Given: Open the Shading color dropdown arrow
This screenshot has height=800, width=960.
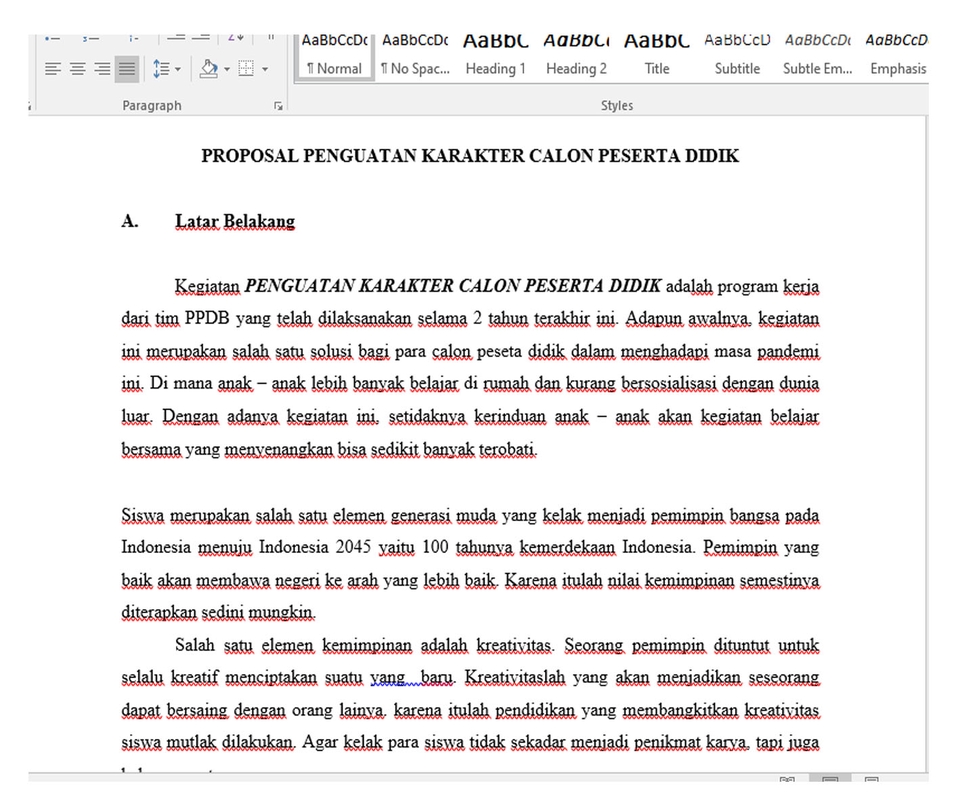Looking at the screenshot, I should pyautogui.click(x=227, y=69).
